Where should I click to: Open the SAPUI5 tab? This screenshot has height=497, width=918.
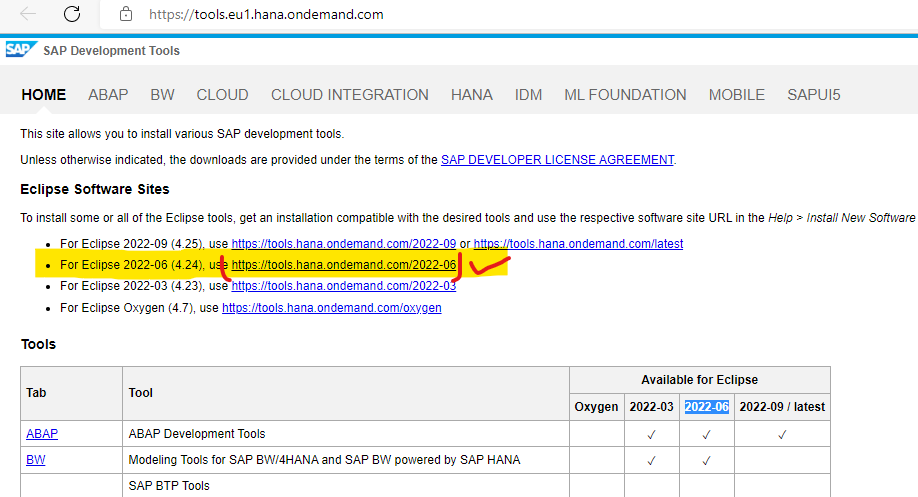[814, 95]
